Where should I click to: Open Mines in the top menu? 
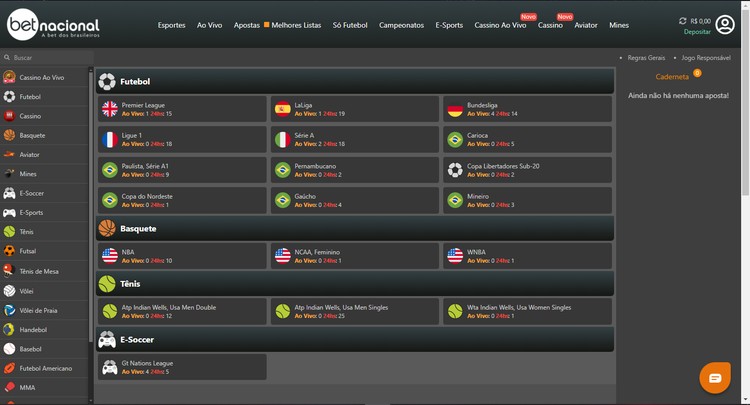[x=619, y=25]
